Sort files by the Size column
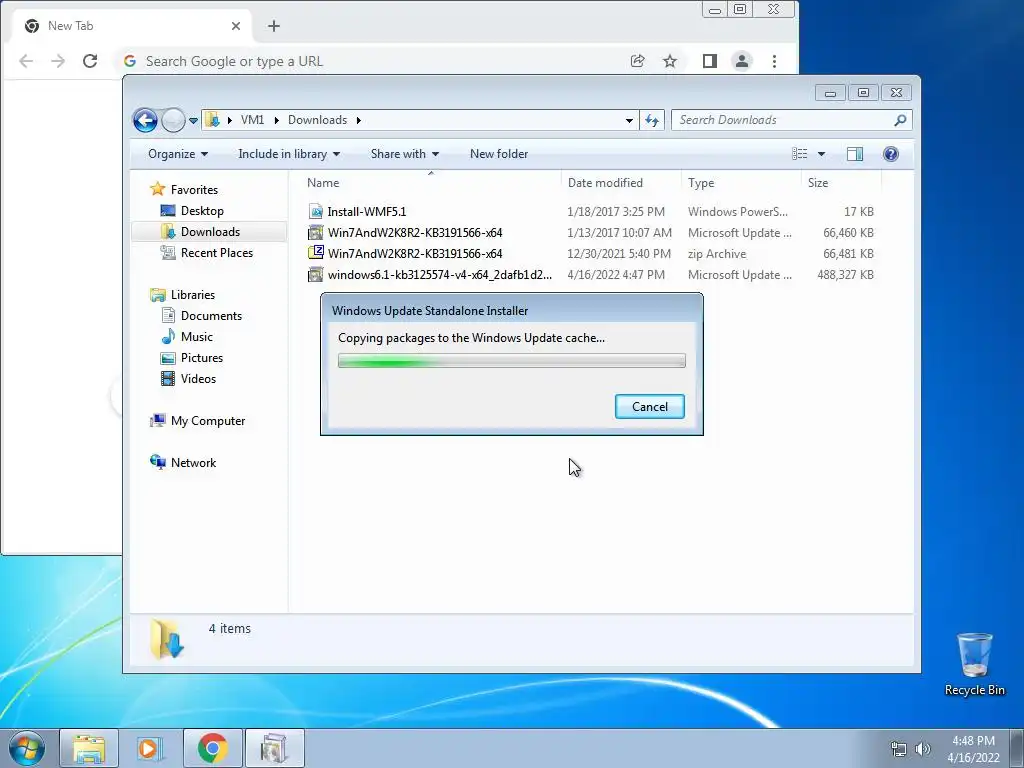 (841, 183)
